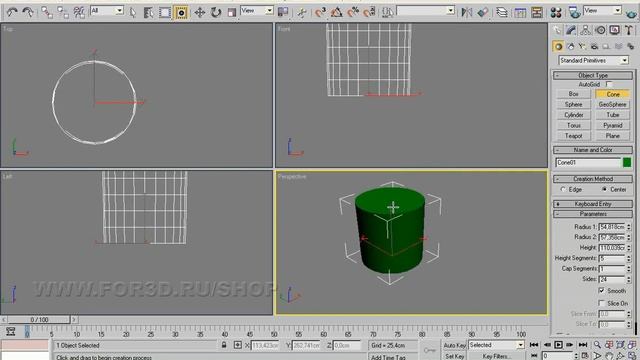Select the Edge creation method
The image size is (640, 360).
click(x=564, y=189)
